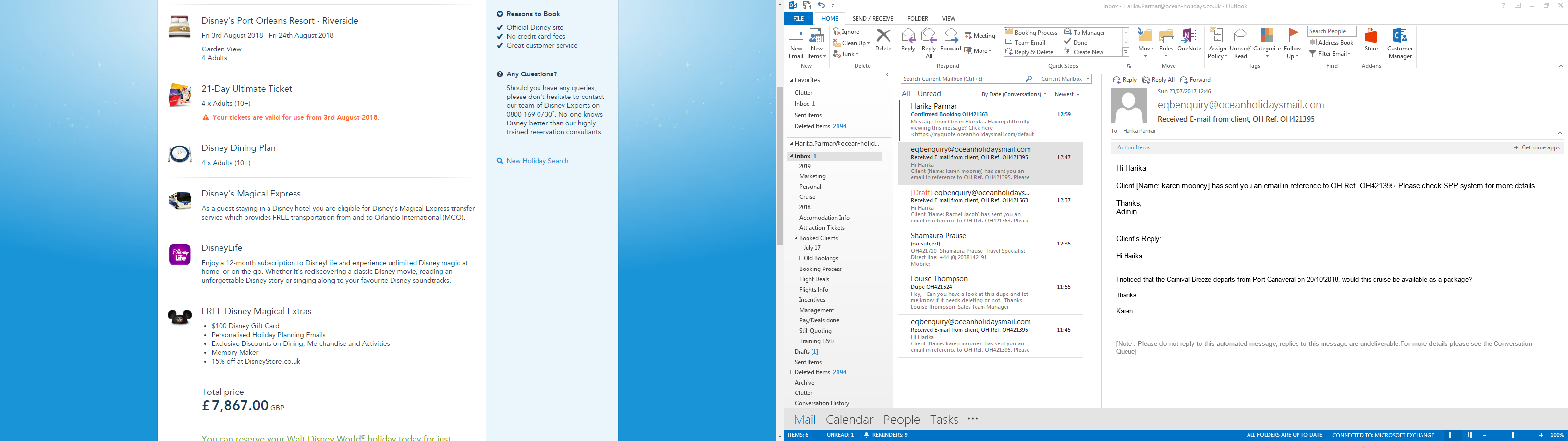Screen dimensions: 1568x441
Task: Open the Address Book
Action: [x=1331, y=43]
